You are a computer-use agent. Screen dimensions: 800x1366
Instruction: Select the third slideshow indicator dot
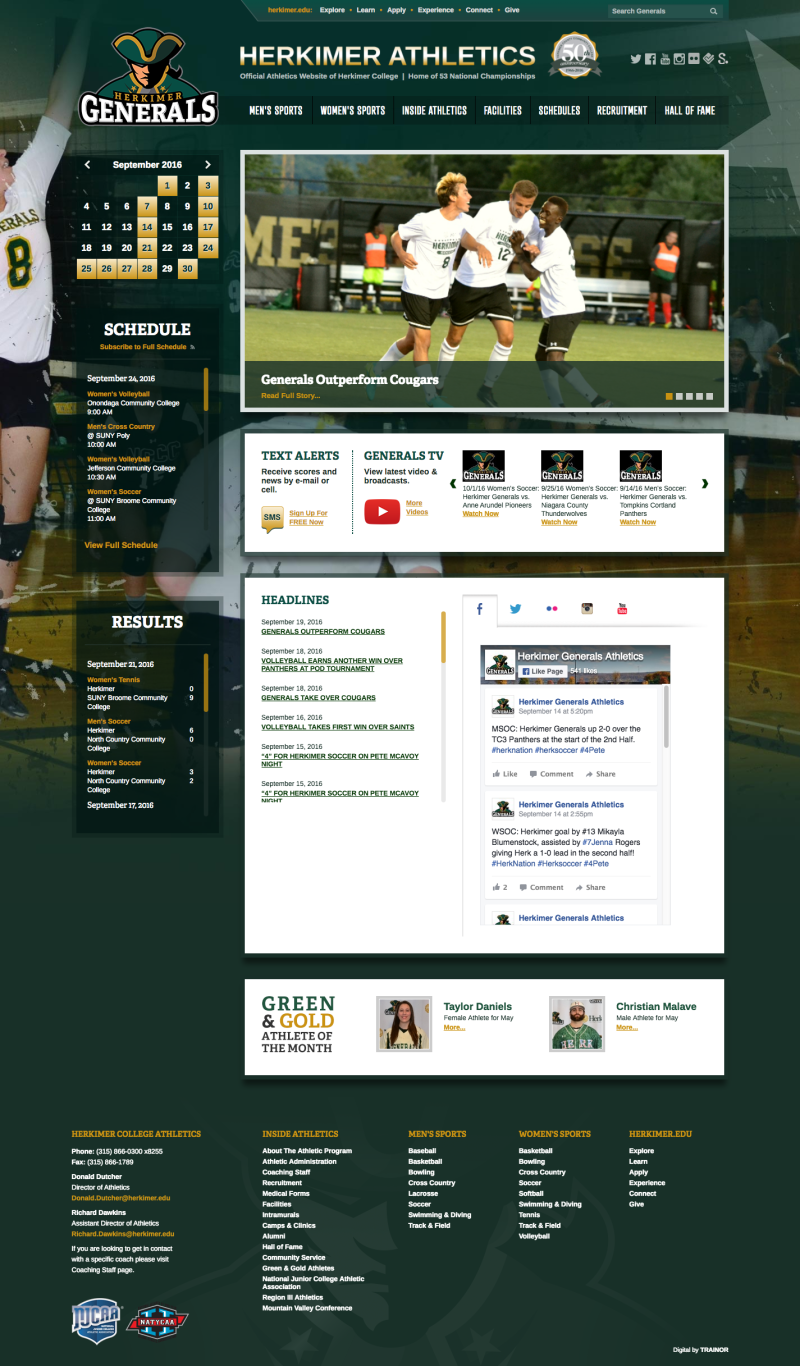point(689,396)
